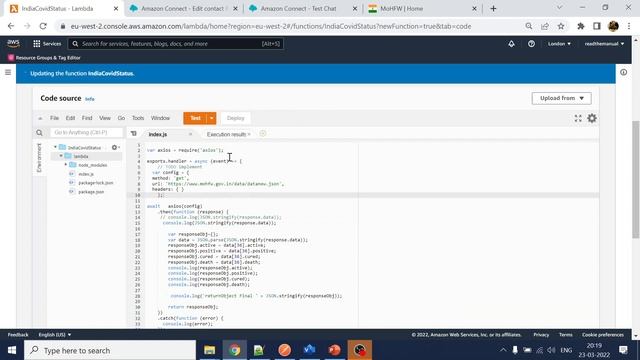
Task: Open the Find menu in the editor
Action: [87, 118]
